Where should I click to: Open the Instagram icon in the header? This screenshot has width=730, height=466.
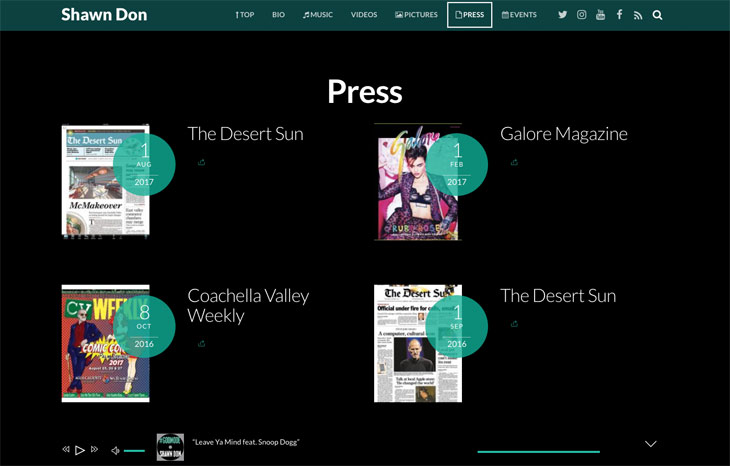(x=581, y=14)
